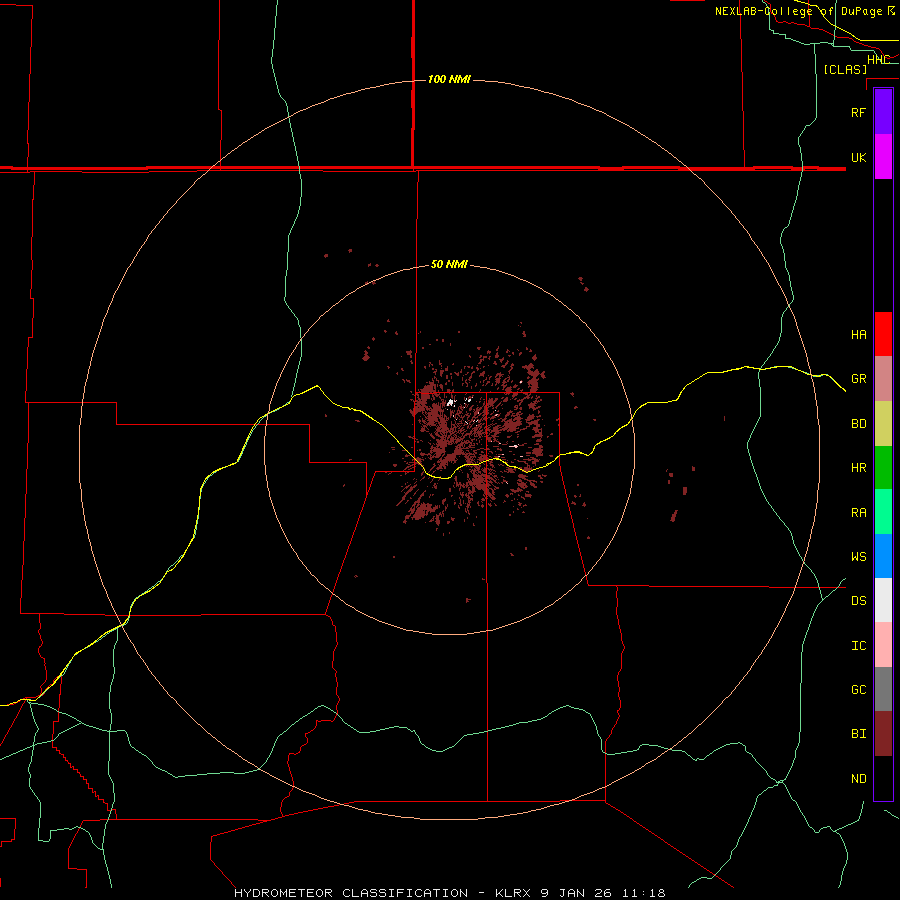Screen dimensions: 900x900
Task: Click the ND legend label
Action: coord(858,778)
